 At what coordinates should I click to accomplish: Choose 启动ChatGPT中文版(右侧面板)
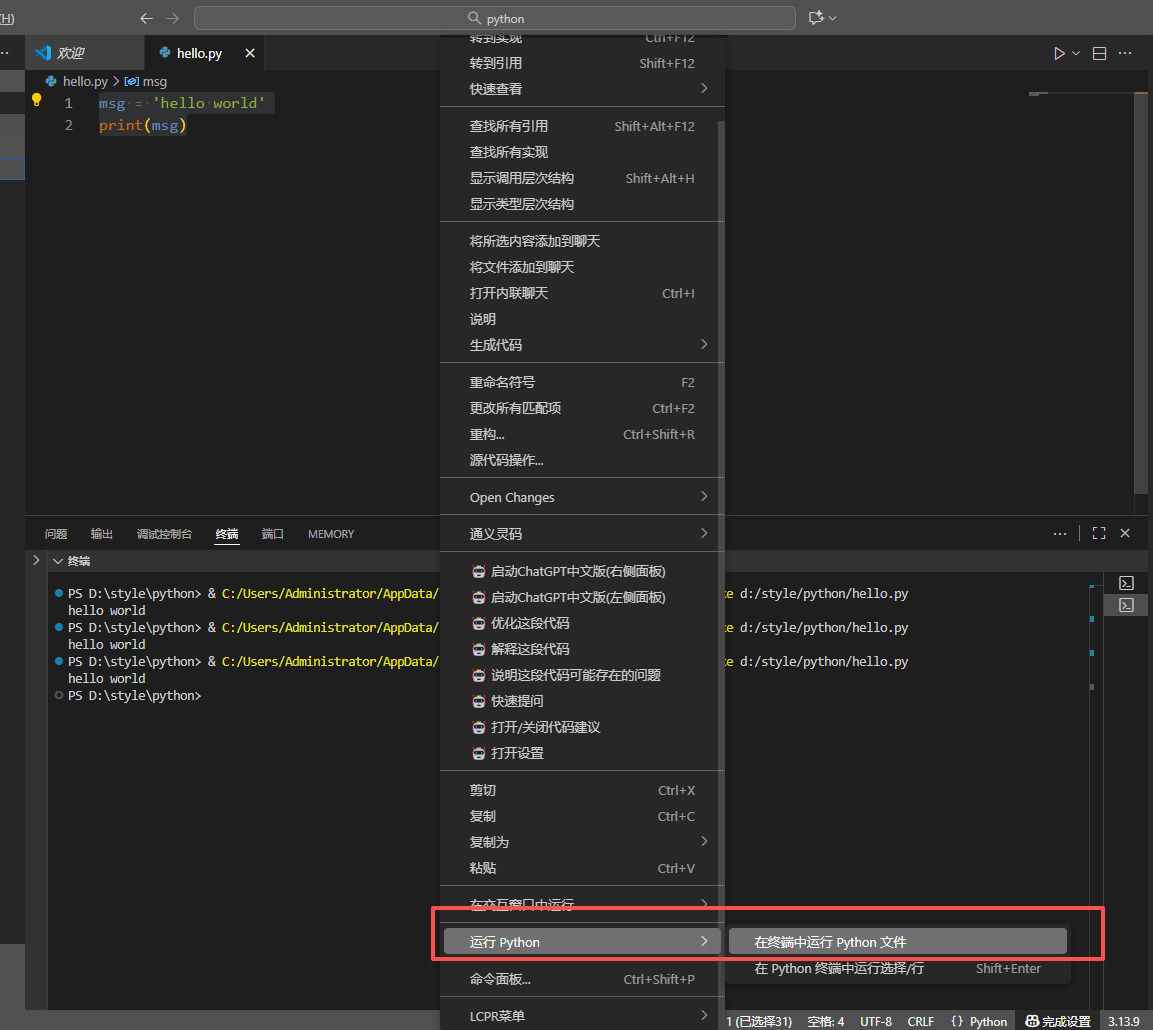click(x=582, y=571)
